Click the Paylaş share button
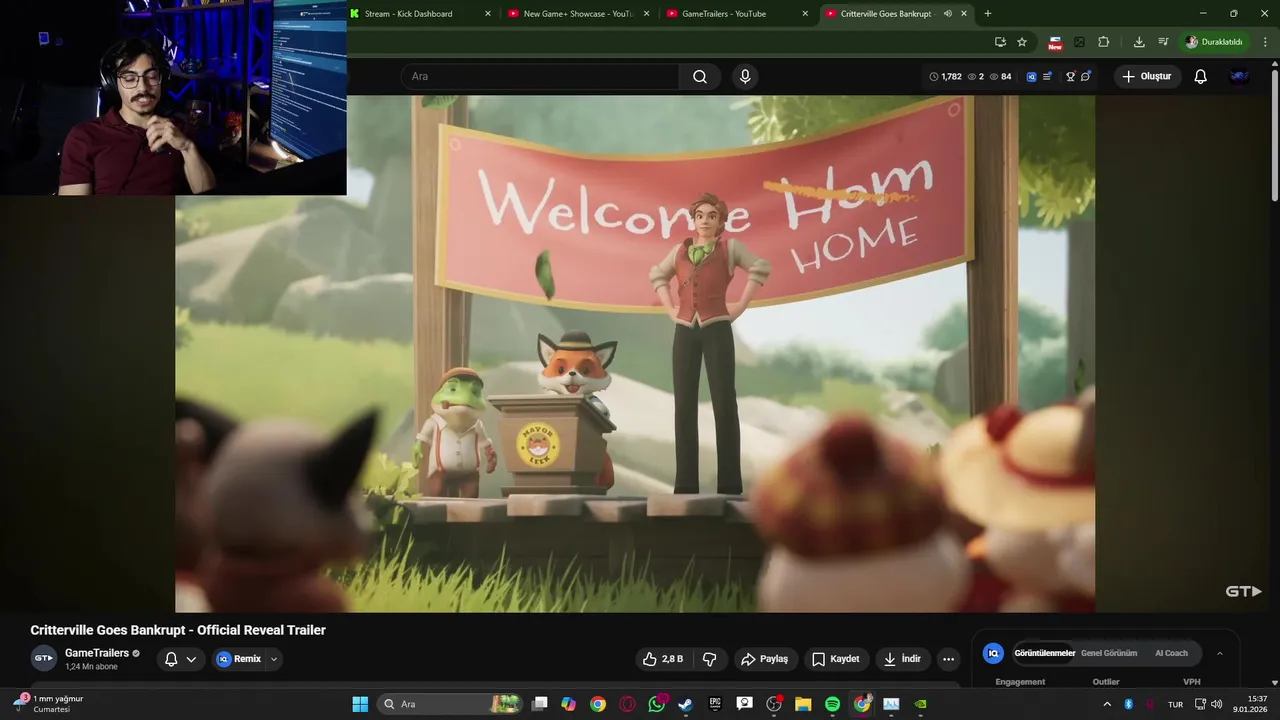This screenshot has height=720, width=1280. pyautogui.click(x=764, y=659)
